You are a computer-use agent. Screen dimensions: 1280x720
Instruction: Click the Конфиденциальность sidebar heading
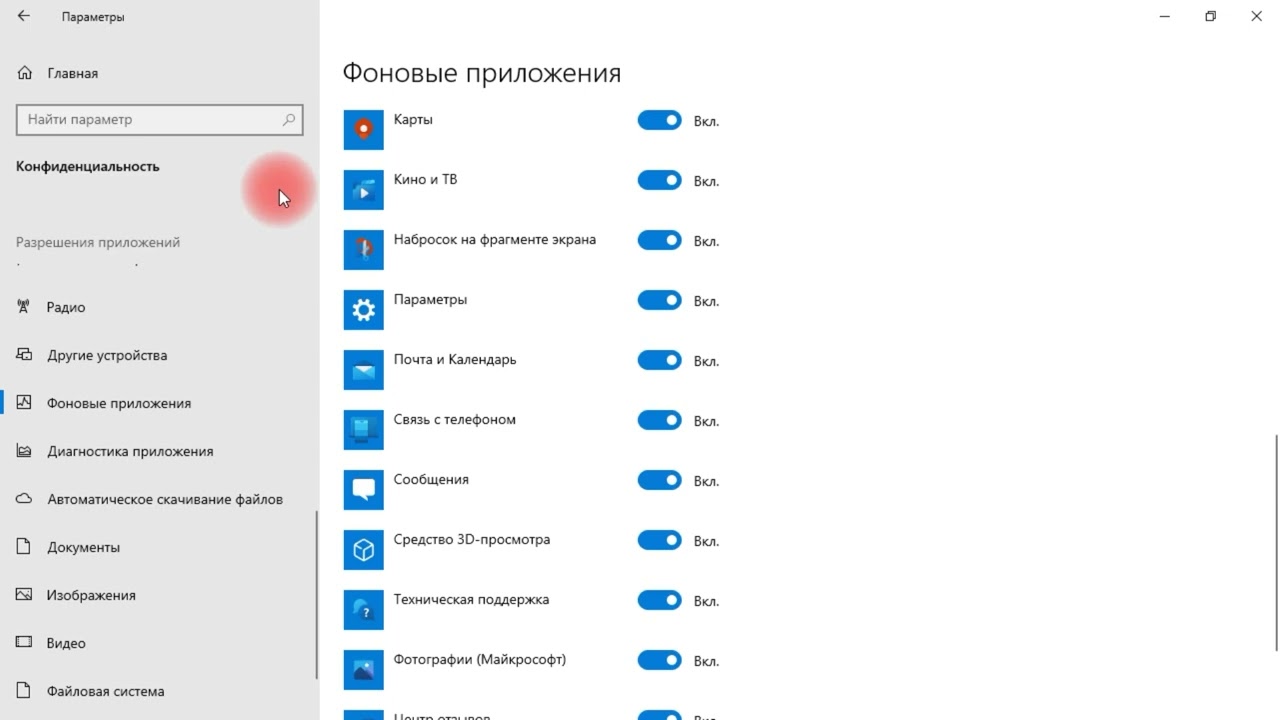88,166
